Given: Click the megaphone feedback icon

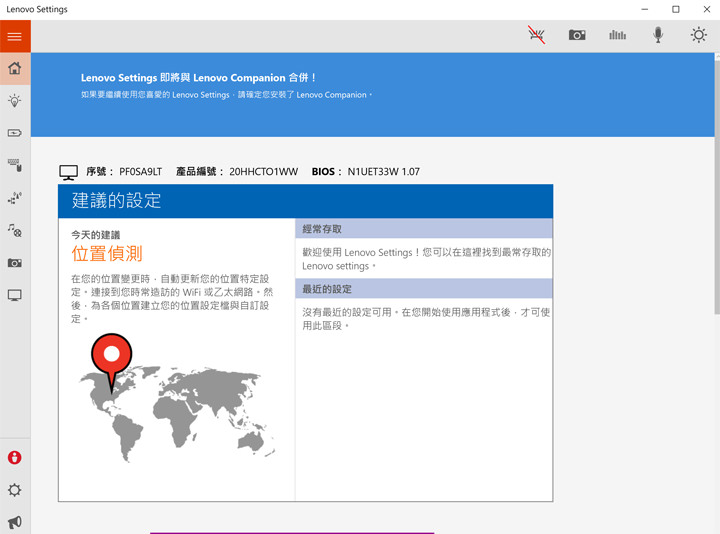Looking at the screenshot, I should tap(15, 522).
